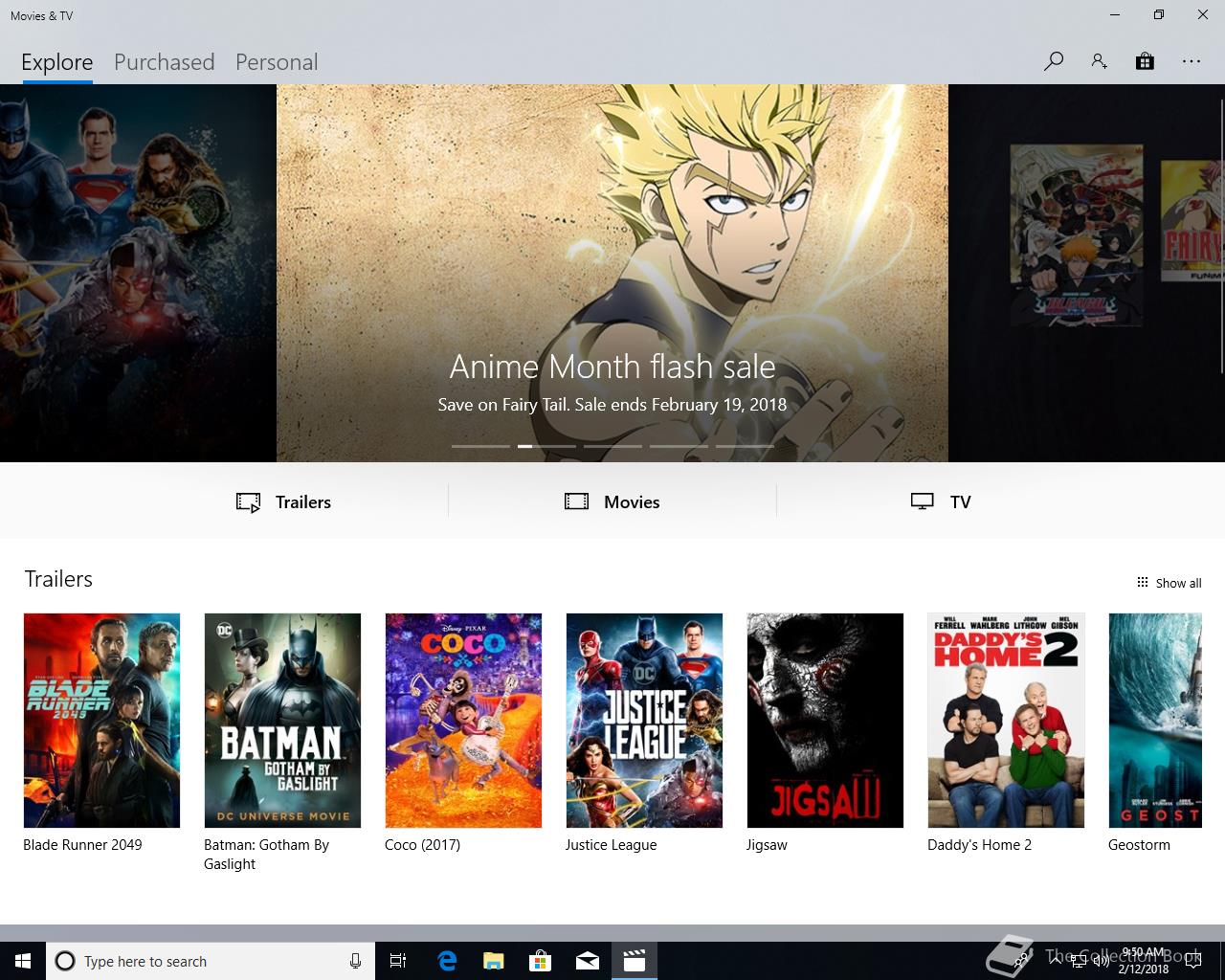Viewport: 1225px width, 980px height.
Task: Click the Cortana microphone icon
Action: click(355, 961)
